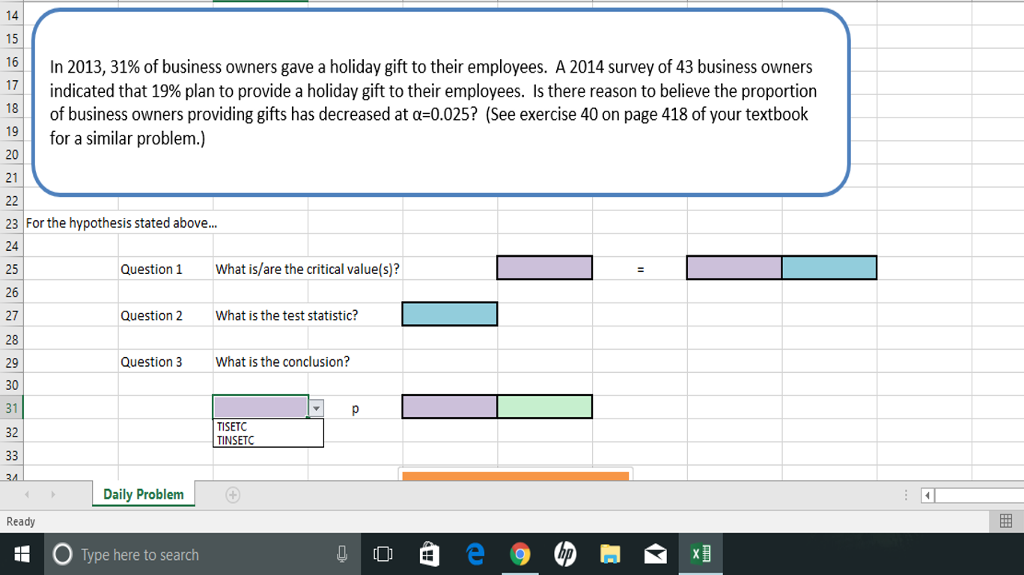
Task: Click the 'Question 3' cell
Action: pos(152,362)
